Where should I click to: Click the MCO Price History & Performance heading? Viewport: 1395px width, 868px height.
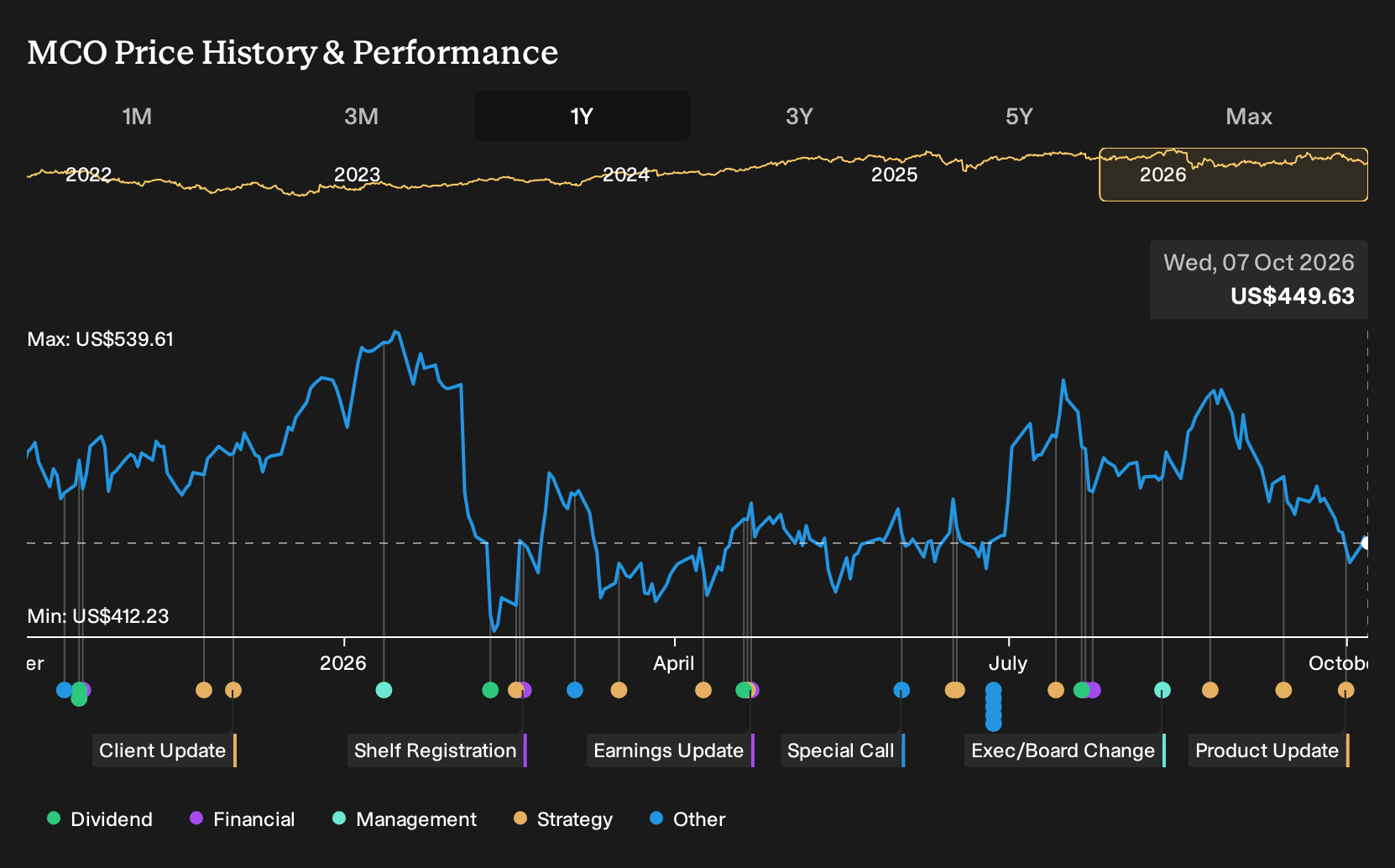(x=293, y=52)
